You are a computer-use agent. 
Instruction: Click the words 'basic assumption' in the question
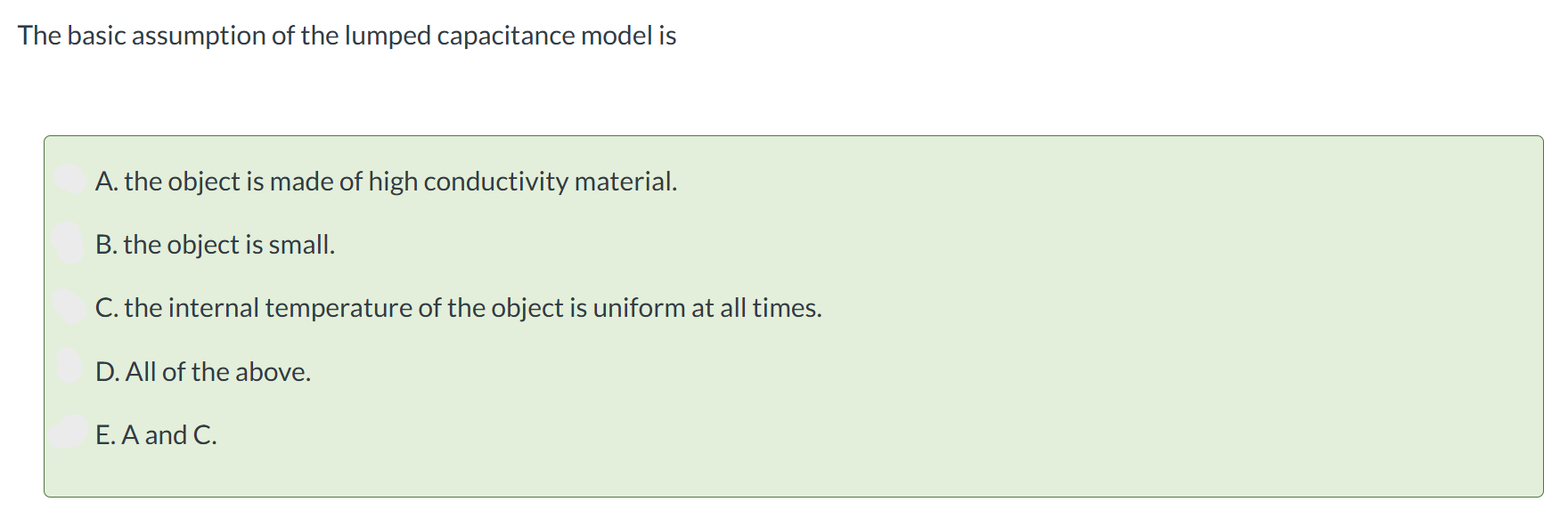167,36
